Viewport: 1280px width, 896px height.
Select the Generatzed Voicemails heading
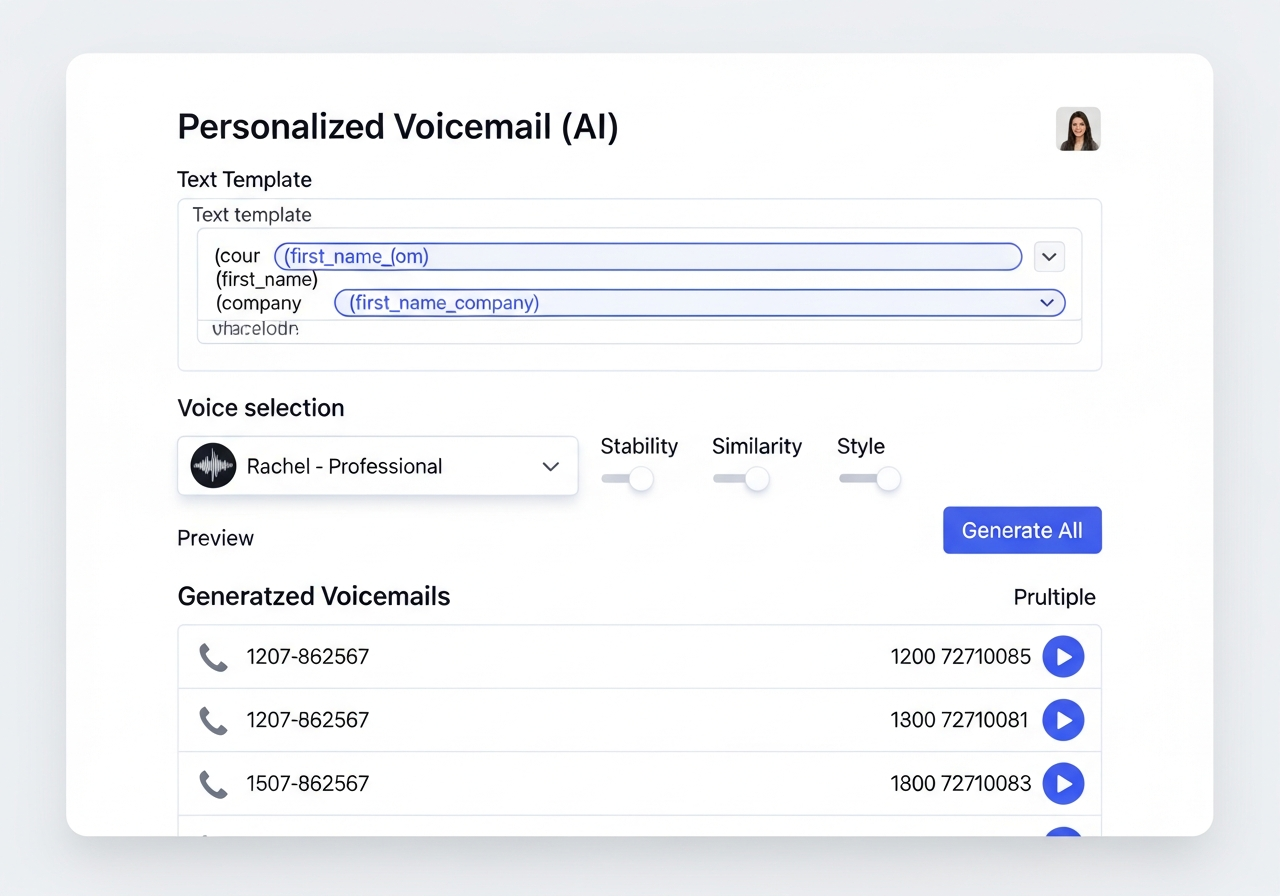314,596
